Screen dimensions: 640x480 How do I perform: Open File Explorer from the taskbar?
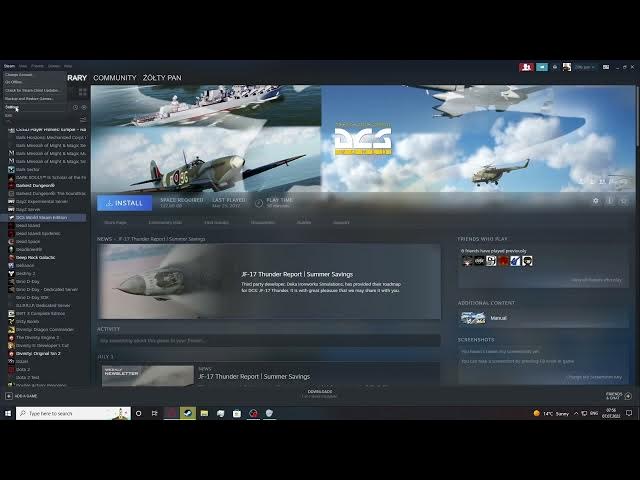point(204,413)
